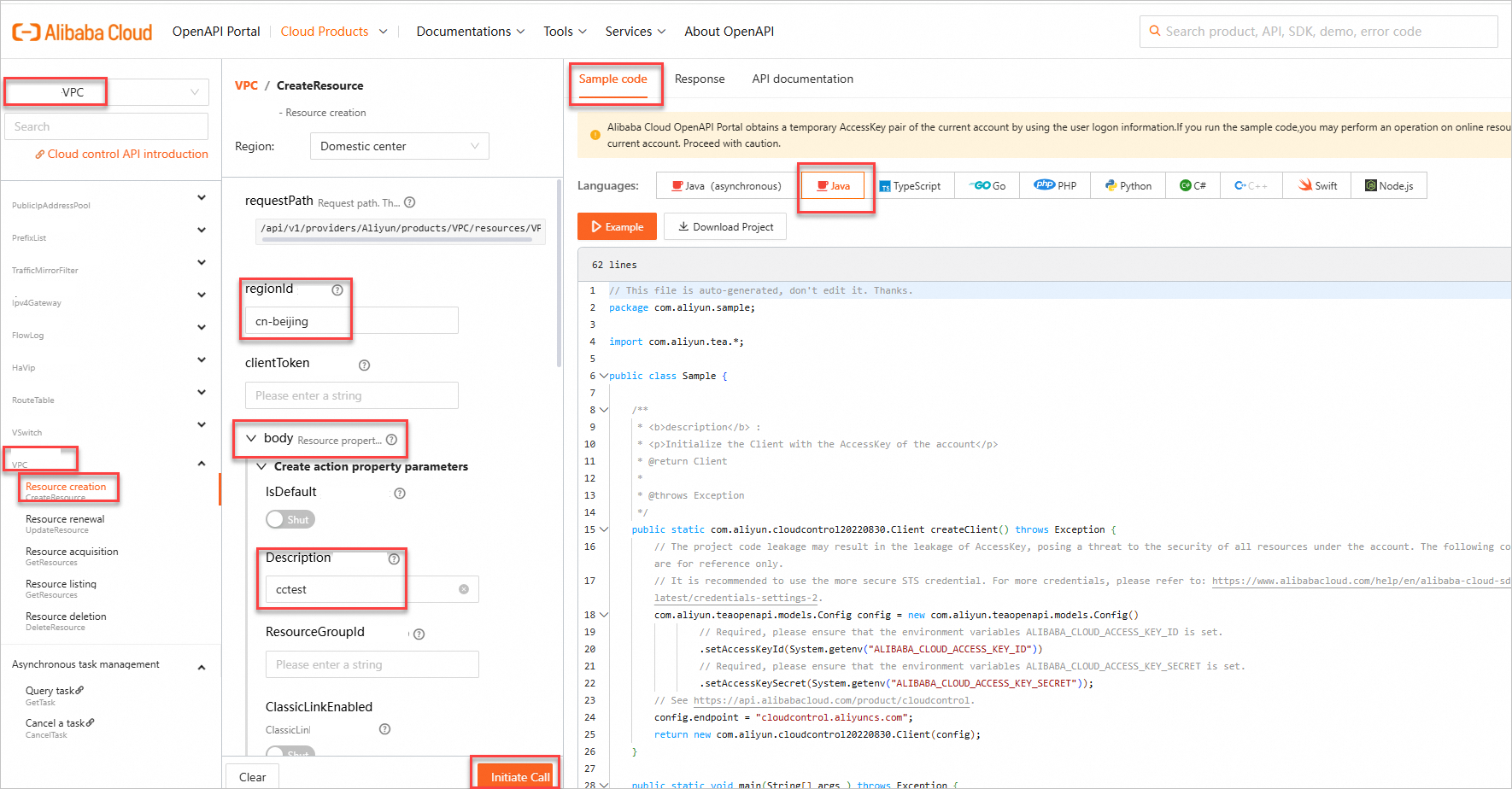Focus the sidebar Search input
Screen dimensions: 1512x789
[107, 126]
